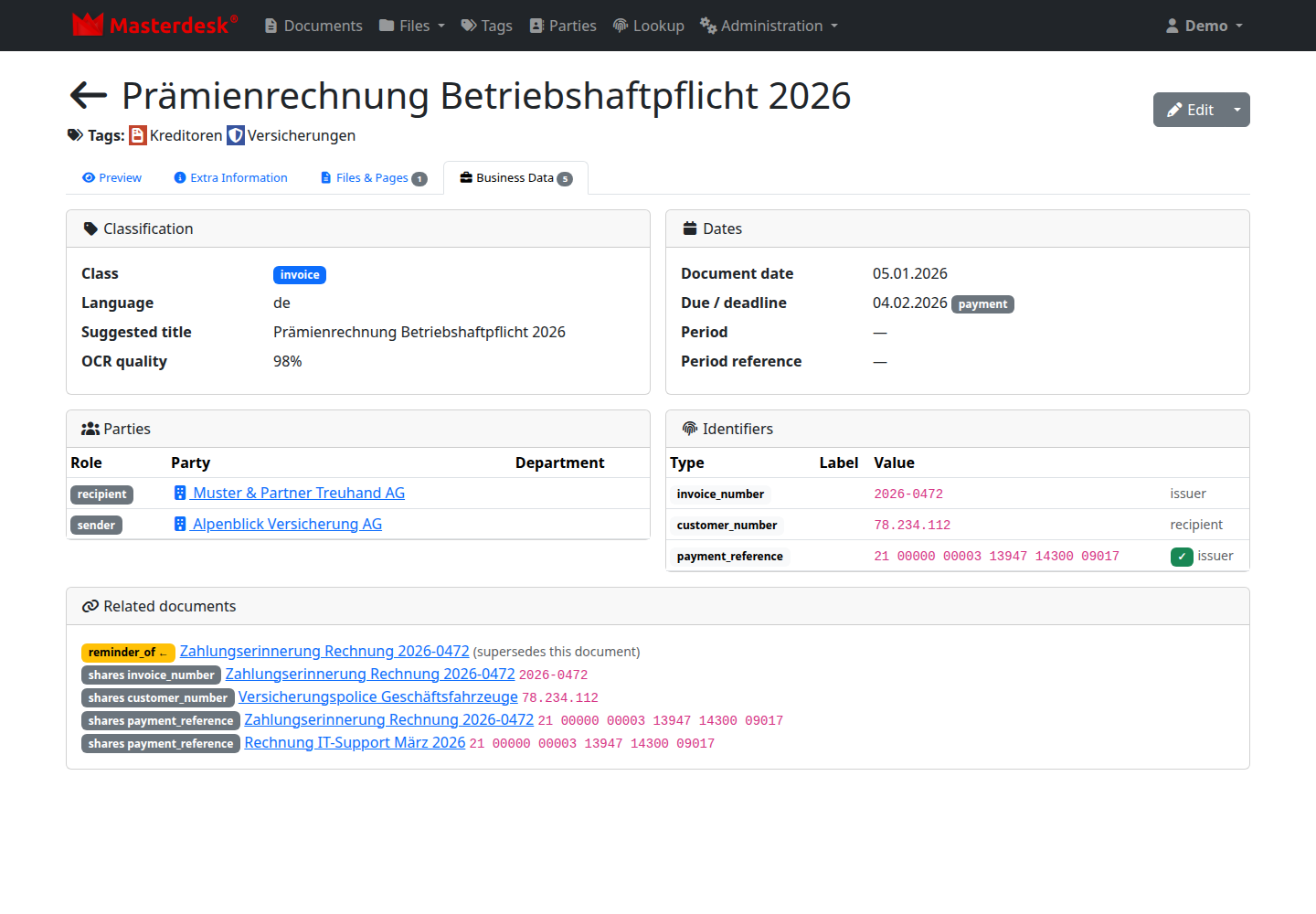
Task: Switch to Files & Pages tab
Action: click(374, 177)
